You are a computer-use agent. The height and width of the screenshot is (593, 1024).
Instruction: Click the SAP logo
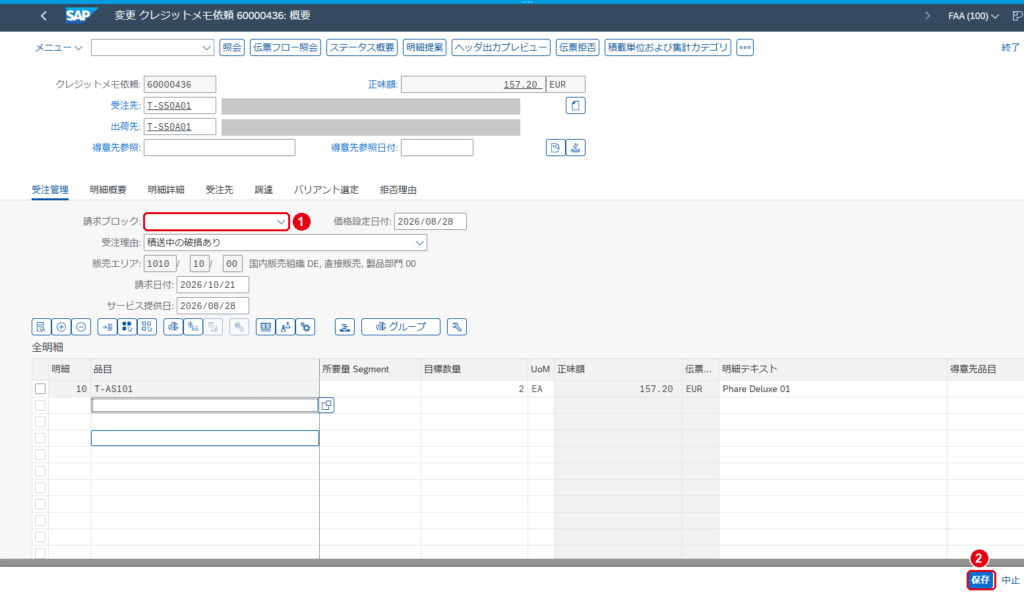81,15
